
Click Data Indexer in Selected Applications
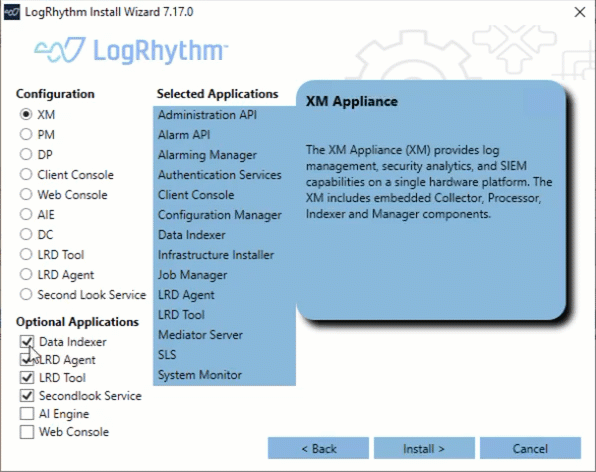coord(192,235)
